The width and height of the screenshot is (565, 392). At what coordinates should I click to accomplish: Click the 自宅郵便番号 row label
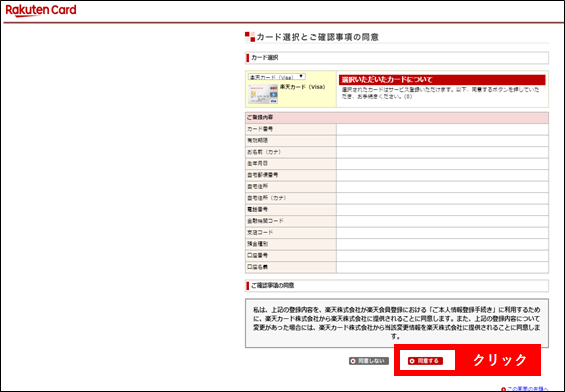pyautogui.click(x=262, y=175)
